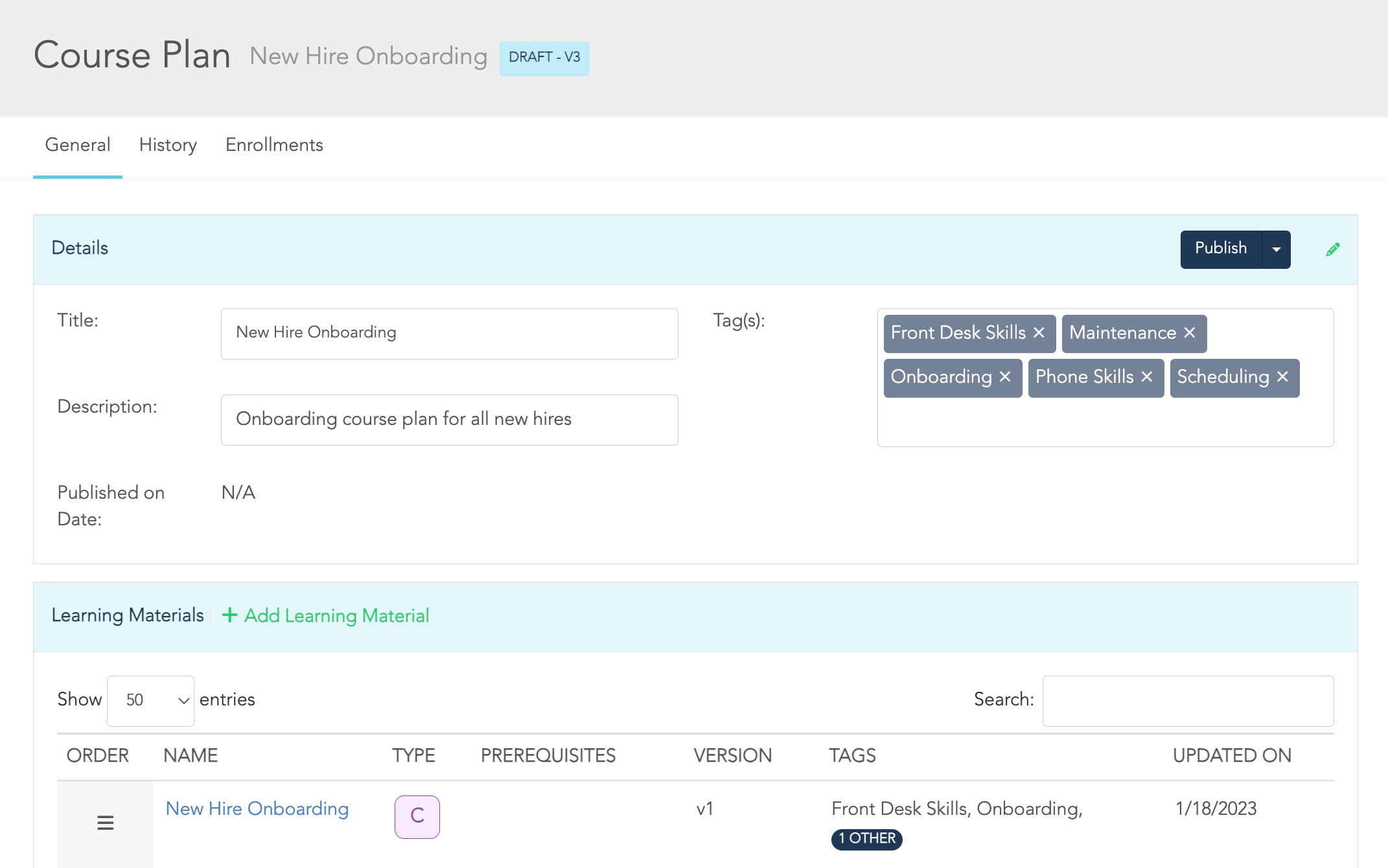Click the Title input field
The width and height of the screenshot is (1388, 868).
(x=450, y=334)
